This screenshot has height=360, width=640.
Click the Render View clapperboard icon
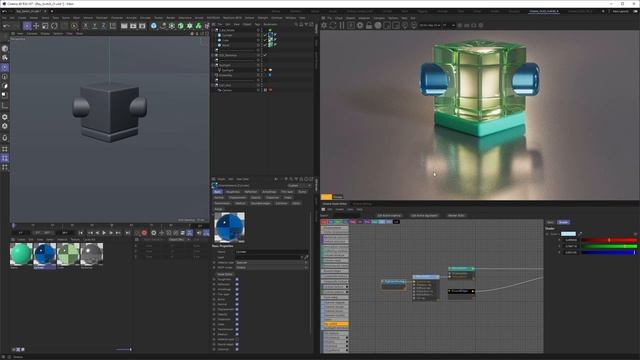[x=124, y=26]
